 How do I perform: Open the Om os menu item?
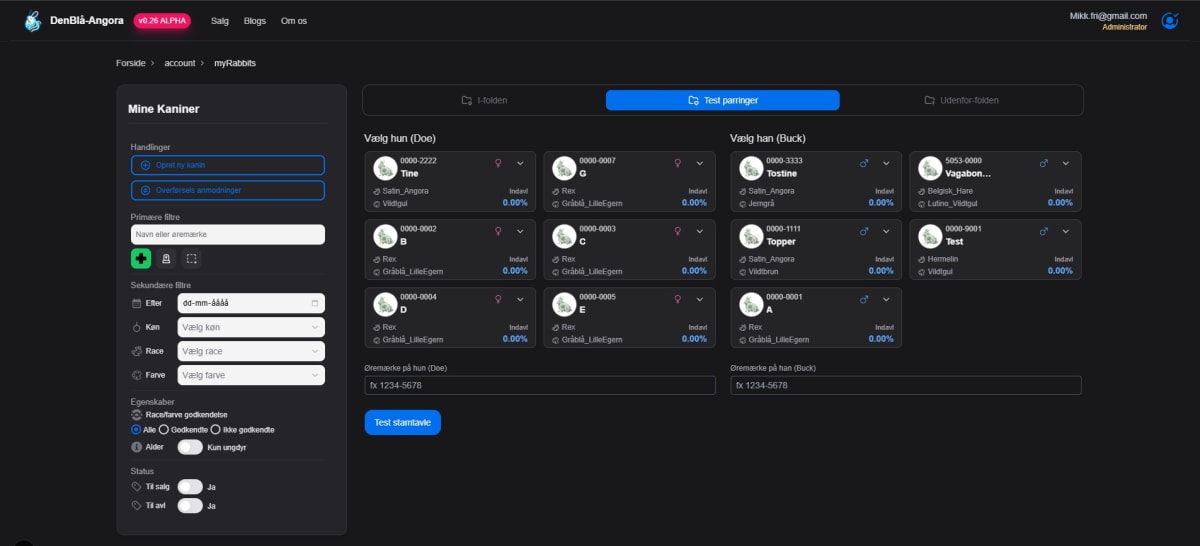(x=295, y=21)
